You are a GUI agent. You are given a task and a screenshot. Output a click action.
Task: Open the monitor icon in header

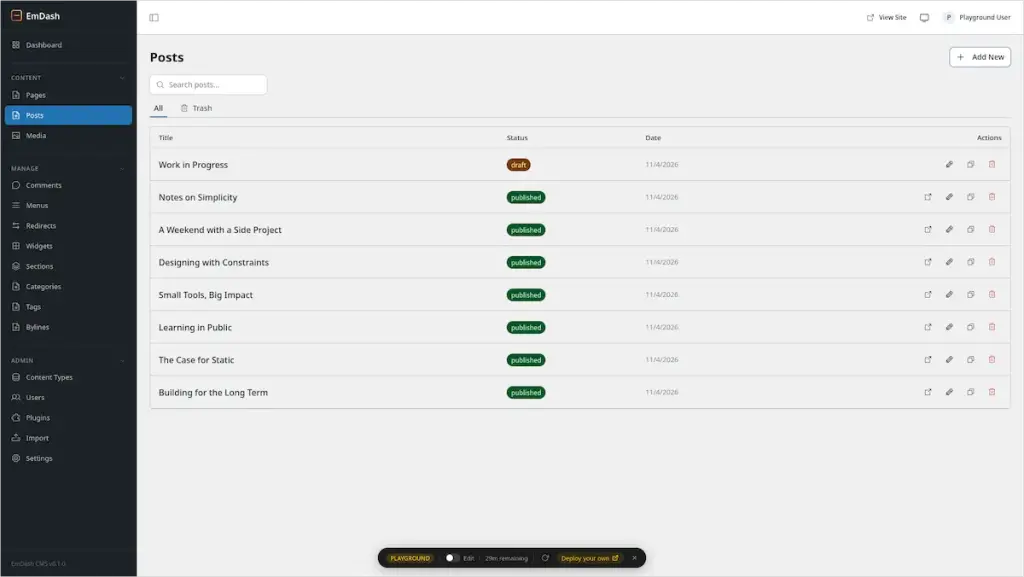click(924, 18)
